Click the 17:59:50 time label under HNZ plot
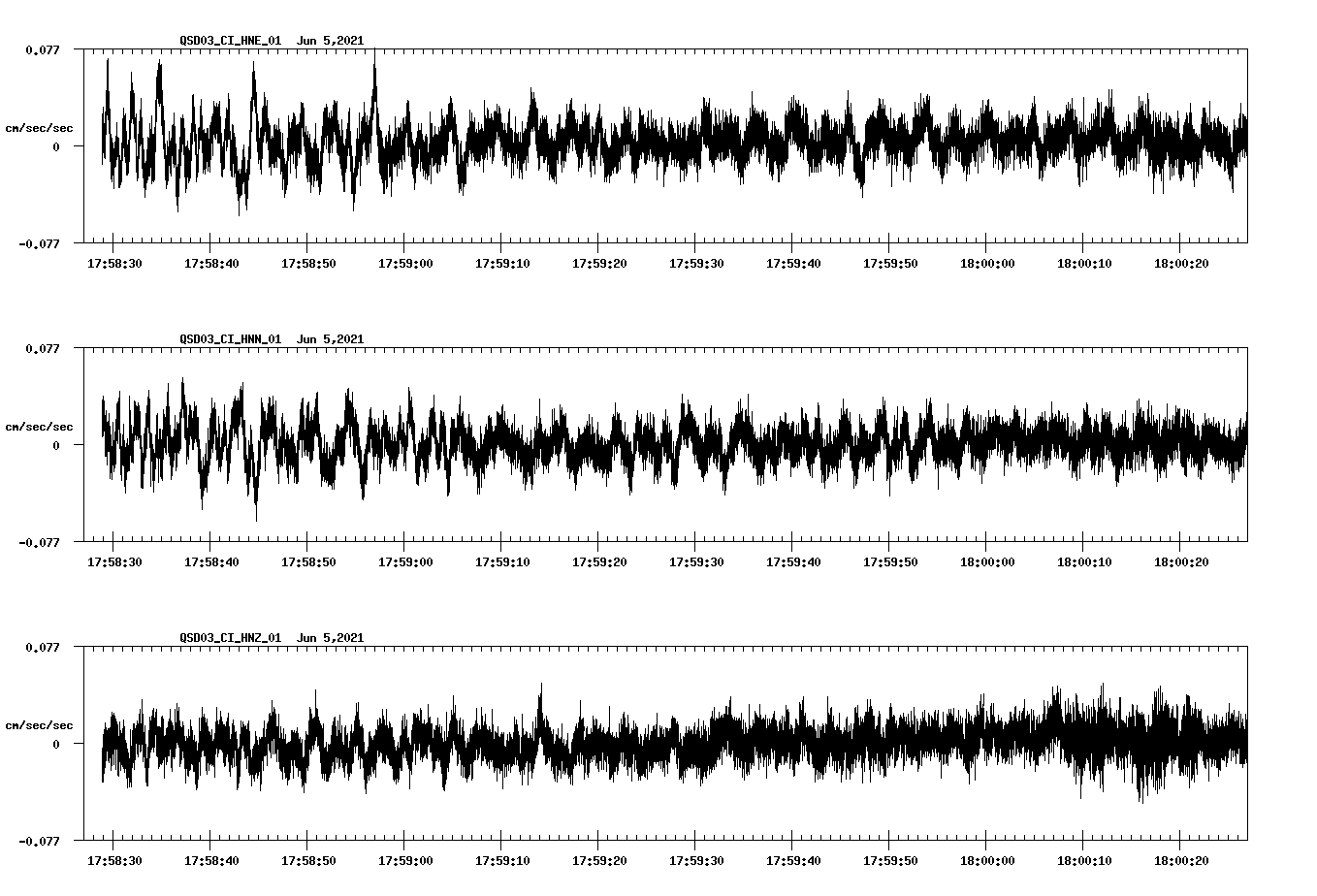This screenshot has height=896, width=1317. pos(890,861)
